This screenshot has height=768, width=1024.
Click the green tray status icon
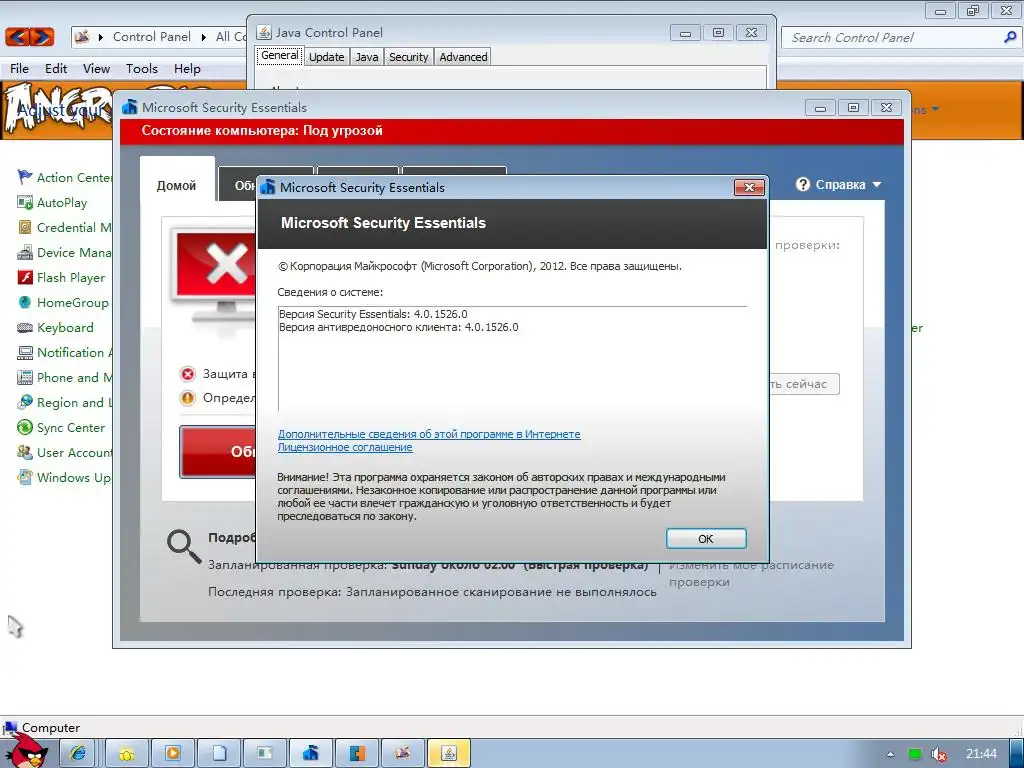coord(915,754)
